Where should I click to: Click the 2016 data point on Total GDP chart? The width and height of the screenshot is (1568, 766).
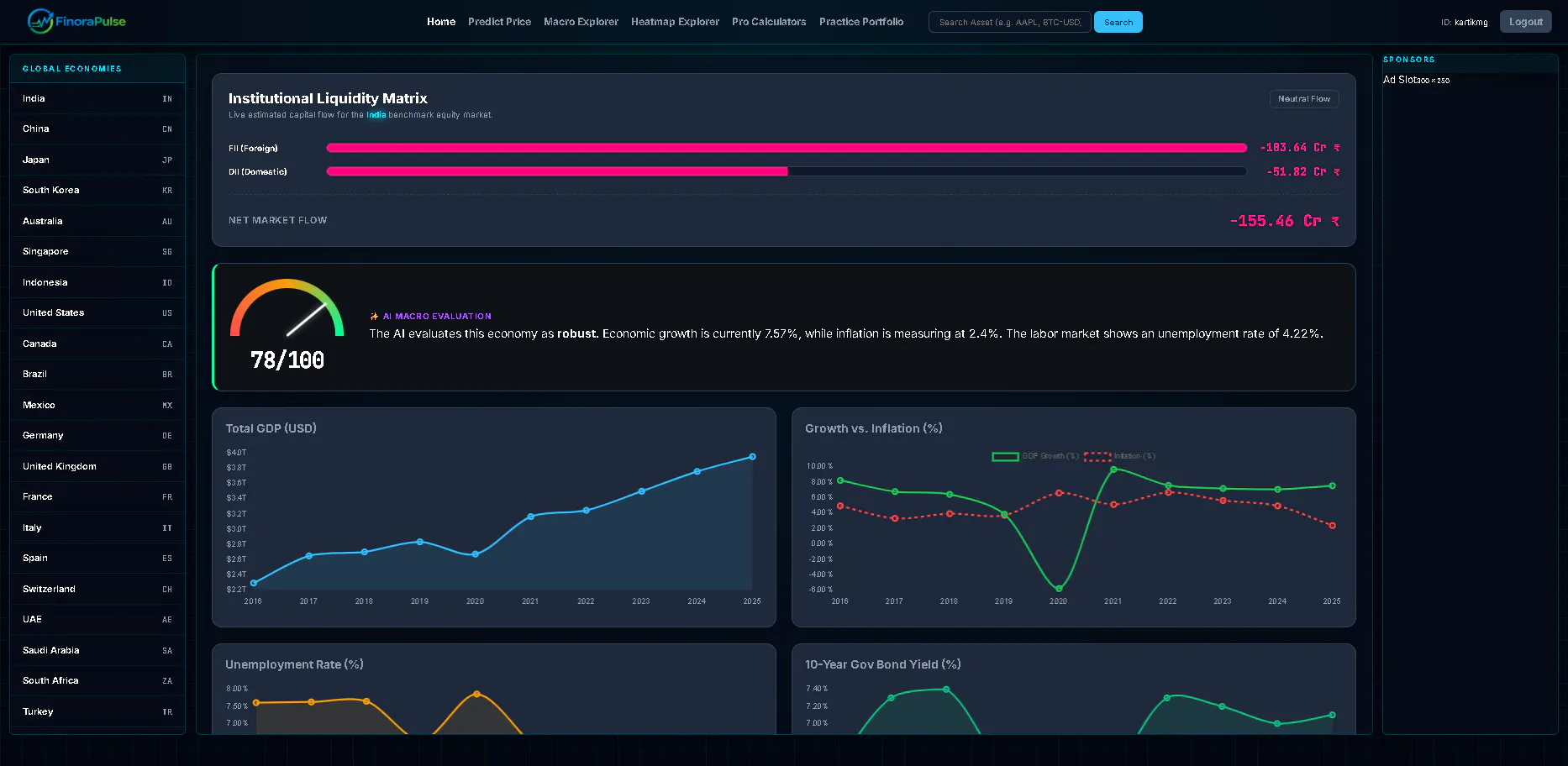(x=254, y=583)
